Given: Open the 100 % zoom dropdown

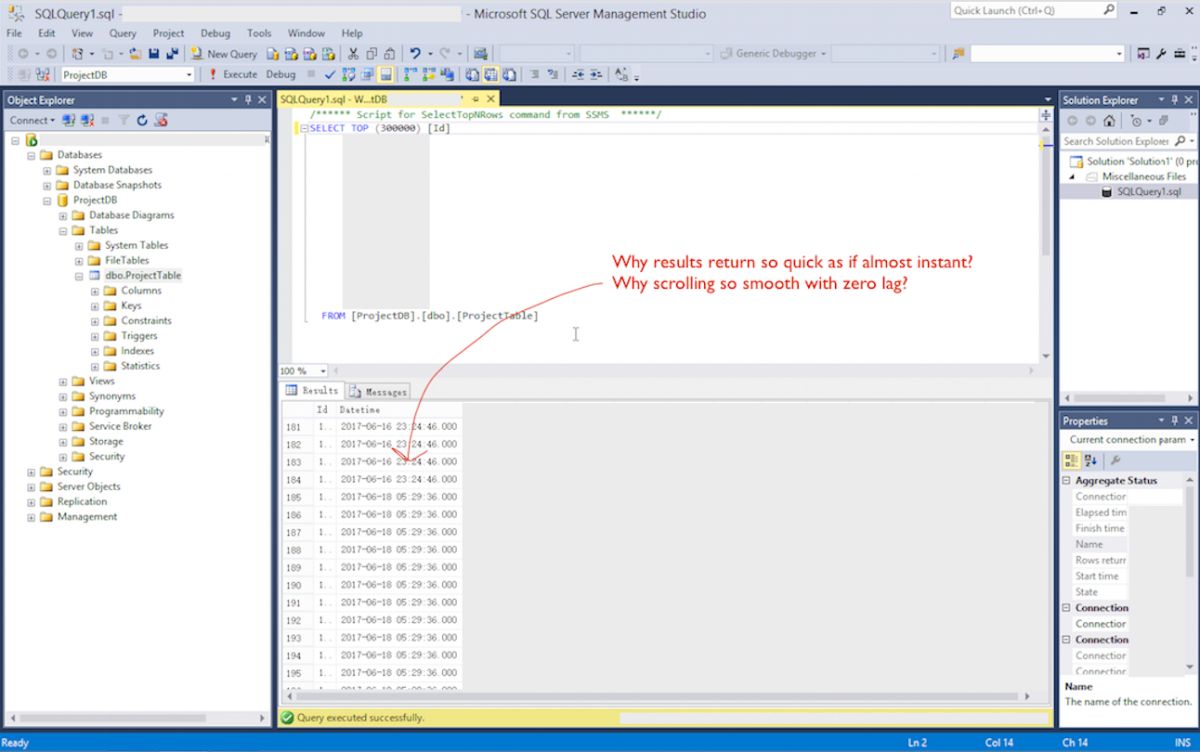Looking at the screenshot, I should click(x=322, y=371).
